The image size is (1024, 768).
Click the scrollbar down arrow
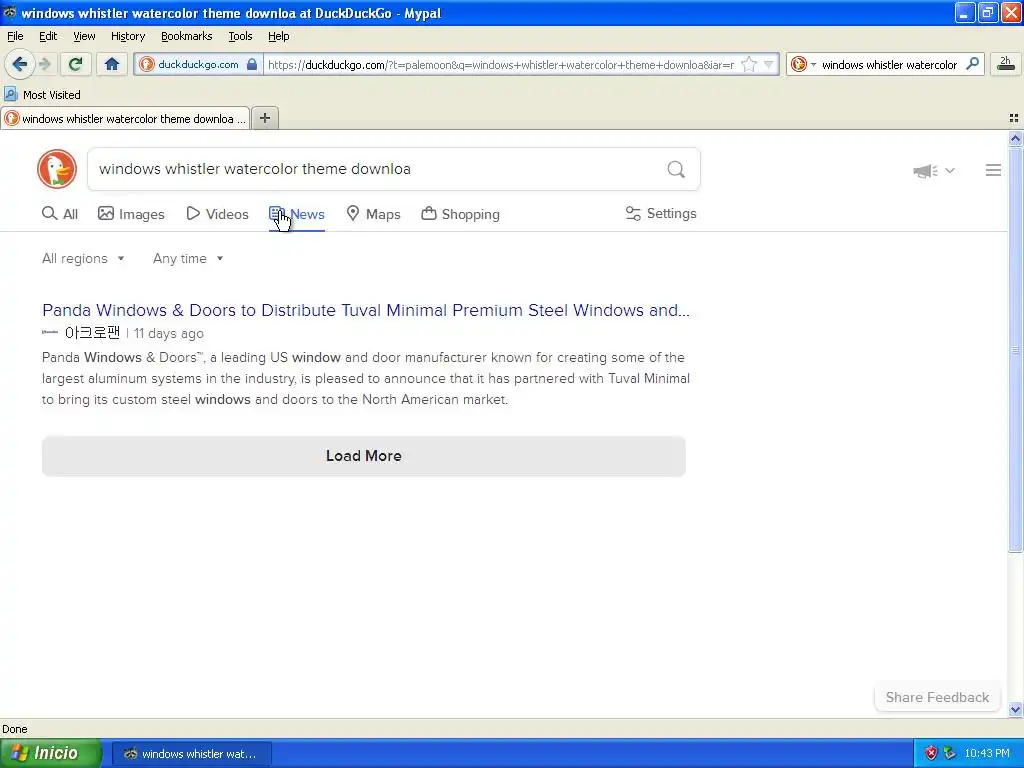point(1015,709)
